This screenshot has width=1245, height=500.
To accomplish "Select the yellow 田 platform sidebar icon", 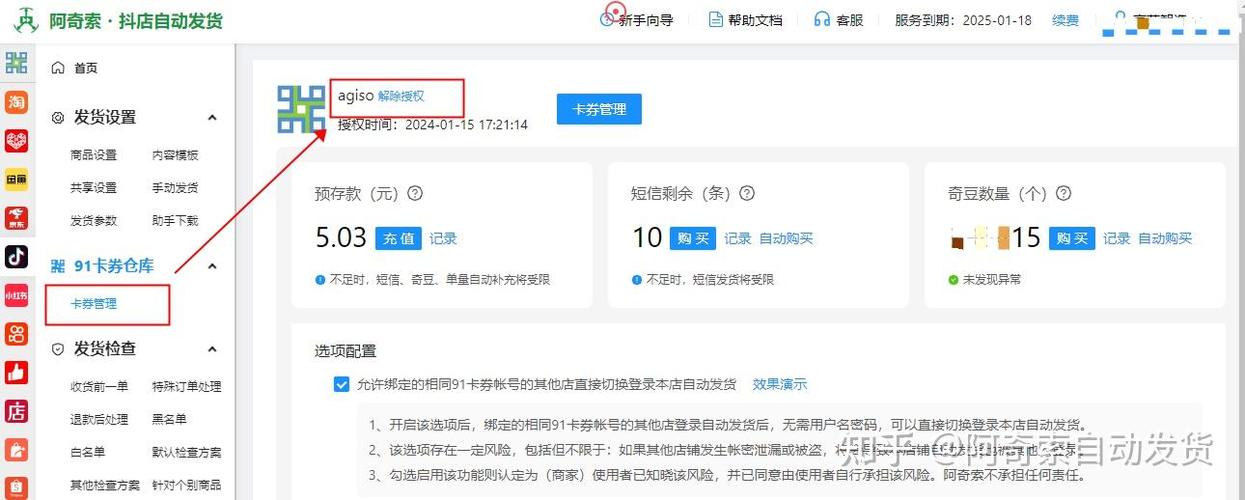I will coord(16,180).
